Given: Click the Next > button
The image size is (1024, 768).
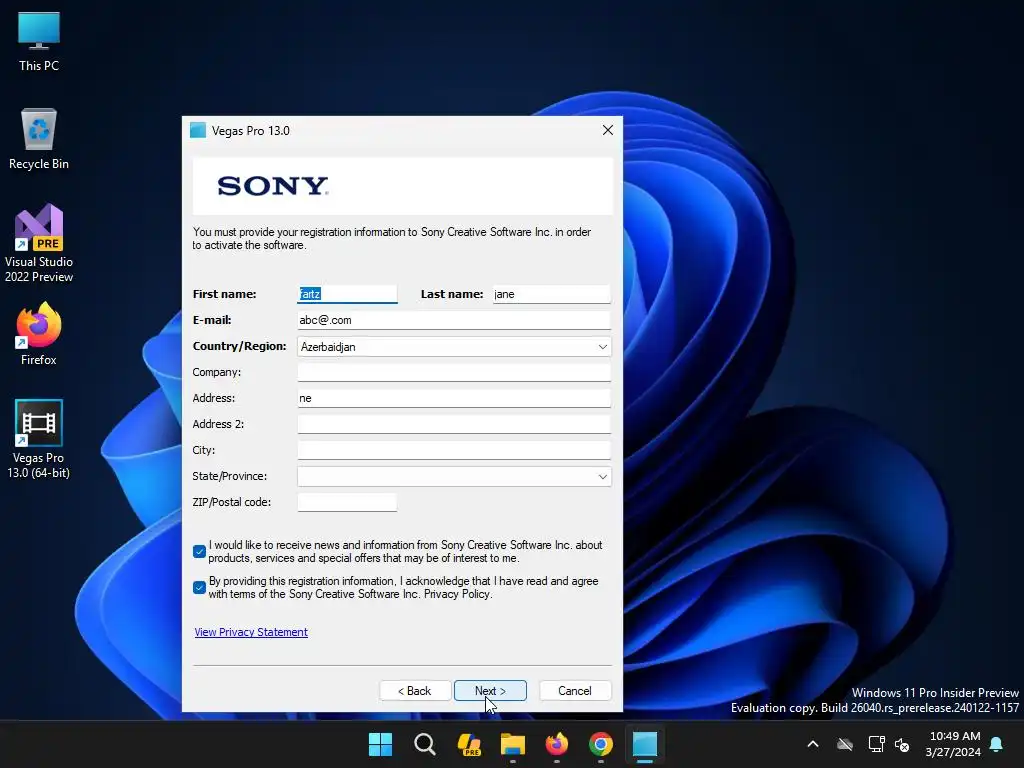Looking at the screenshot, I should coord(490,691).
